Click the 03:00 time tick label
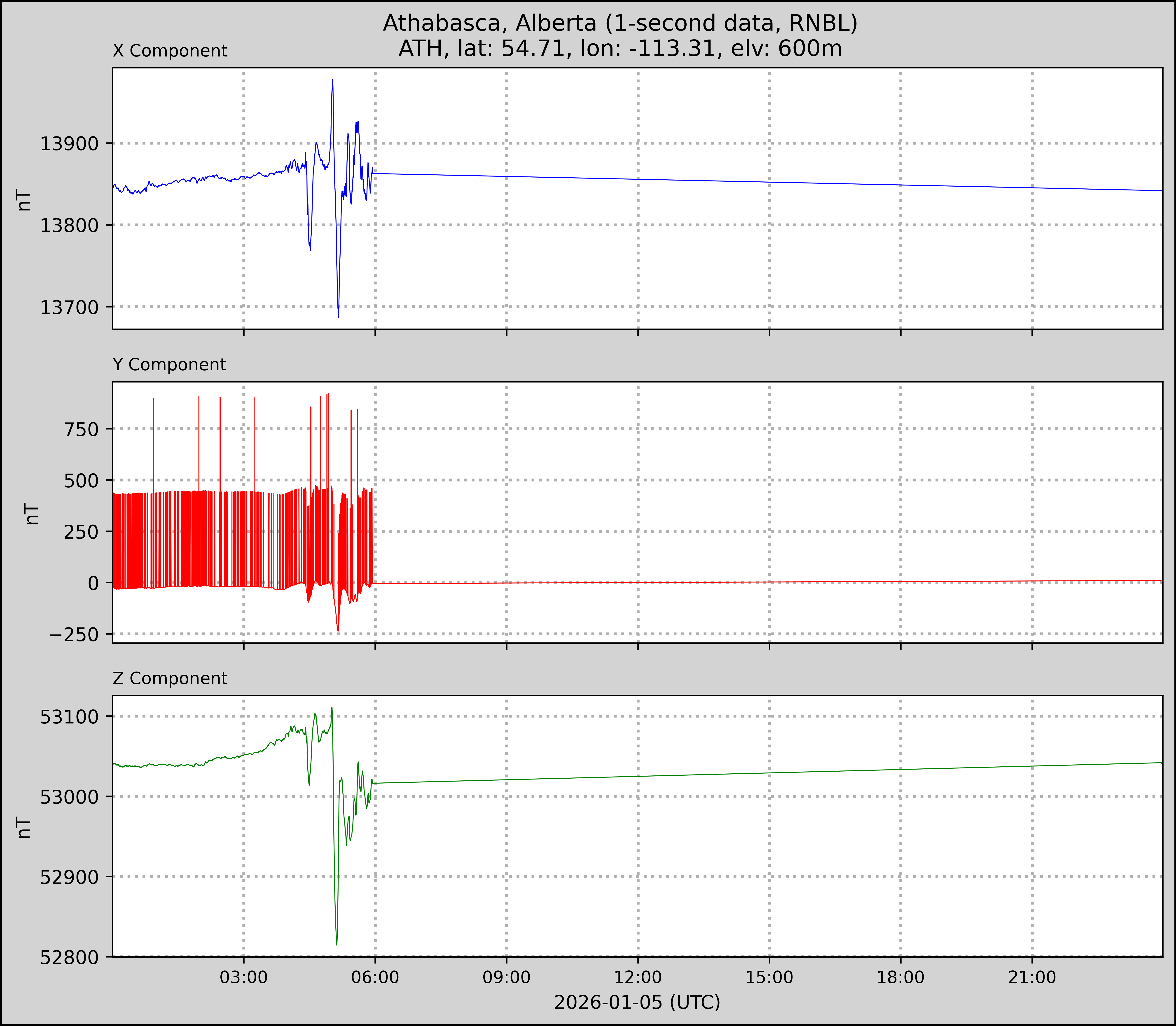 click(x=244, y=977)
